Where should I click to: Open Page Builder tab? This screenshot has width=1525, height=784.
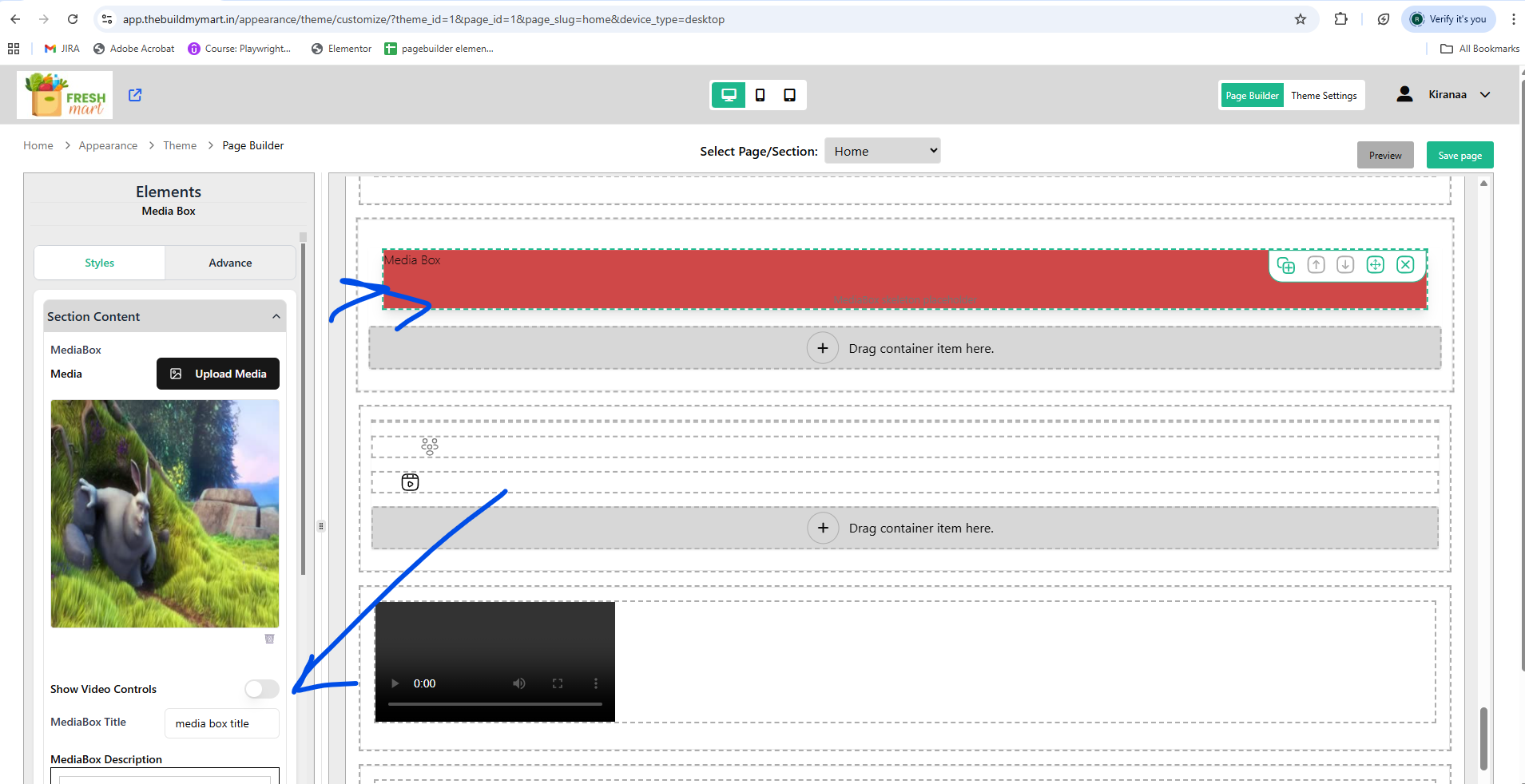click(x=1252, y=95)
